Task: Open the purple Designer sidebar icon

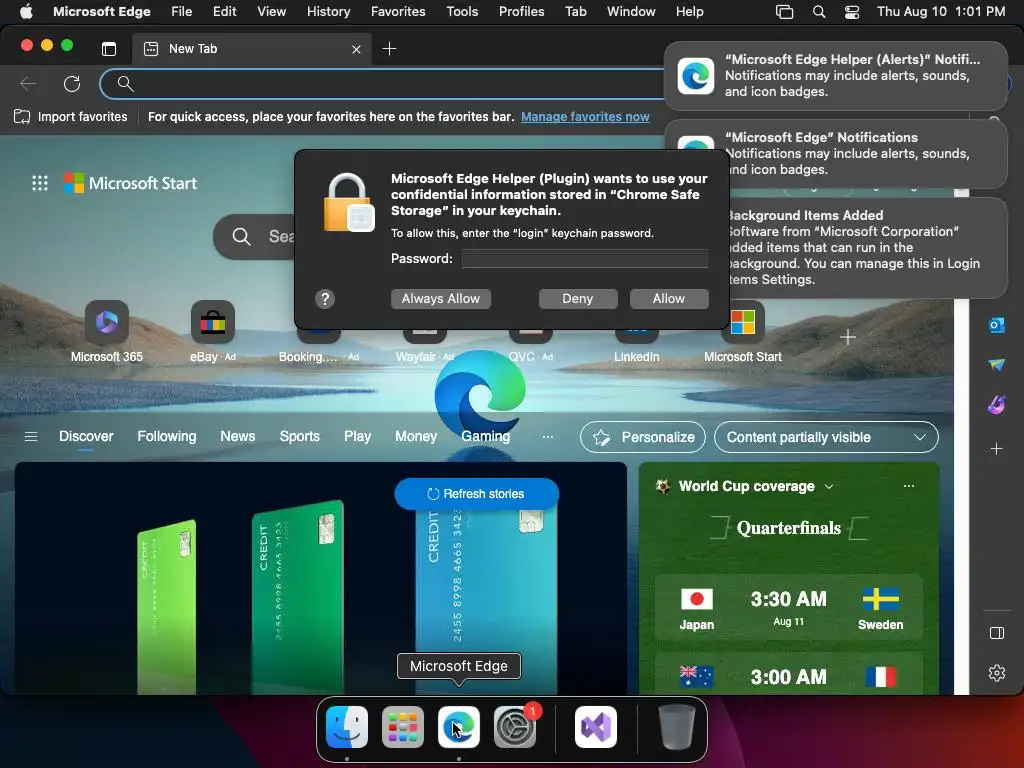Action: click(997, 405)
